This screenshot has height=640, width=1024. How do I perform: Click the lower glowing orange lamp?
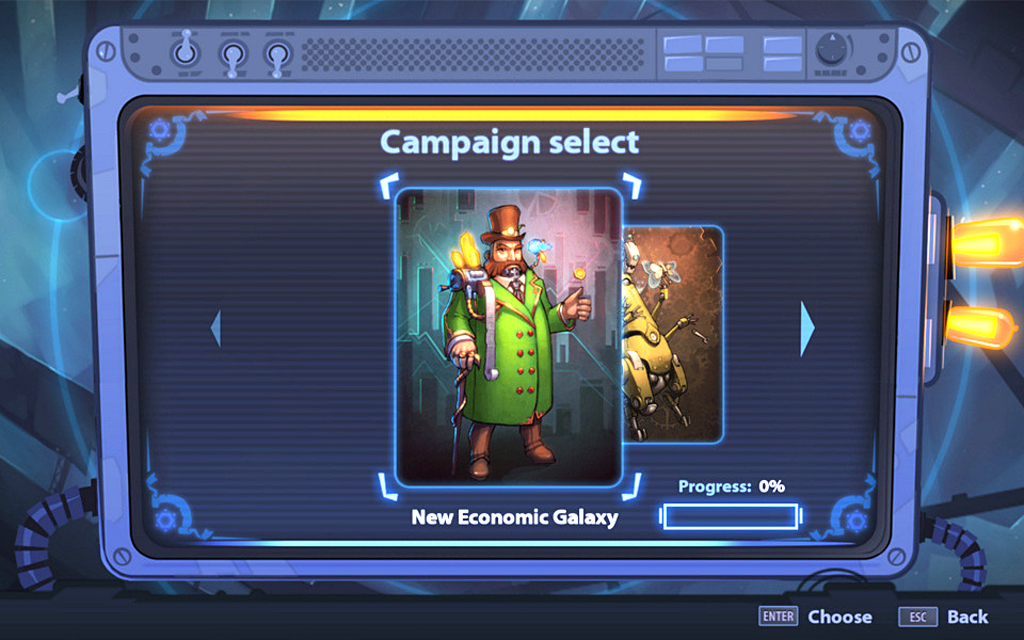981,325
